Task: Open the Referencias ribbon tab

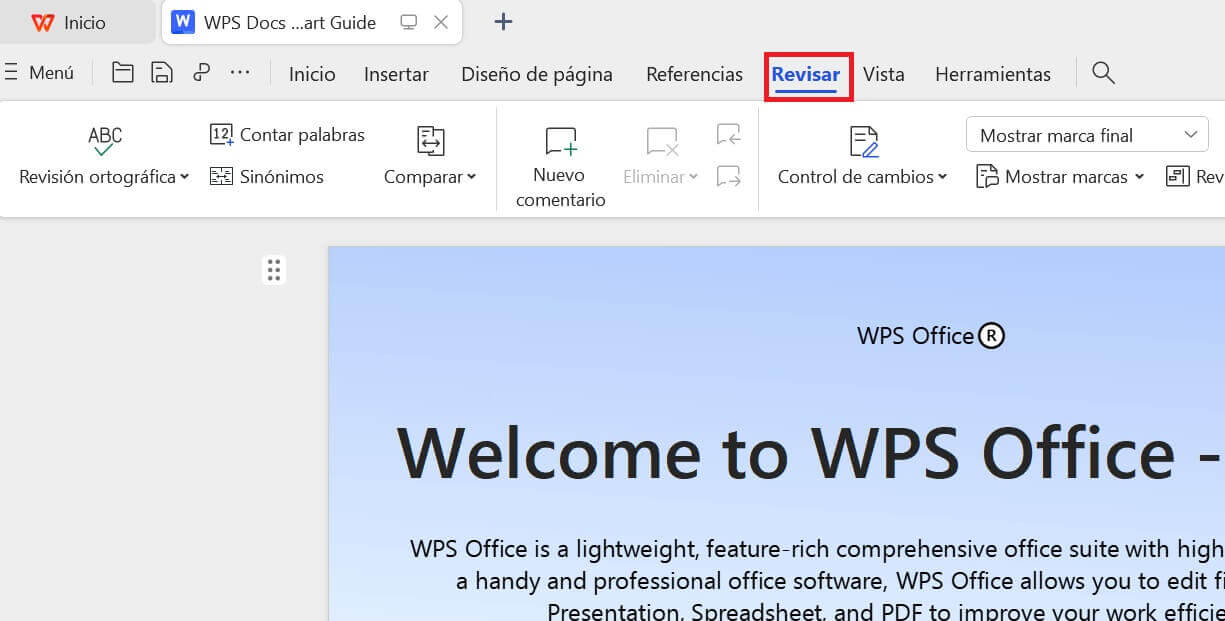Action: 694,73
